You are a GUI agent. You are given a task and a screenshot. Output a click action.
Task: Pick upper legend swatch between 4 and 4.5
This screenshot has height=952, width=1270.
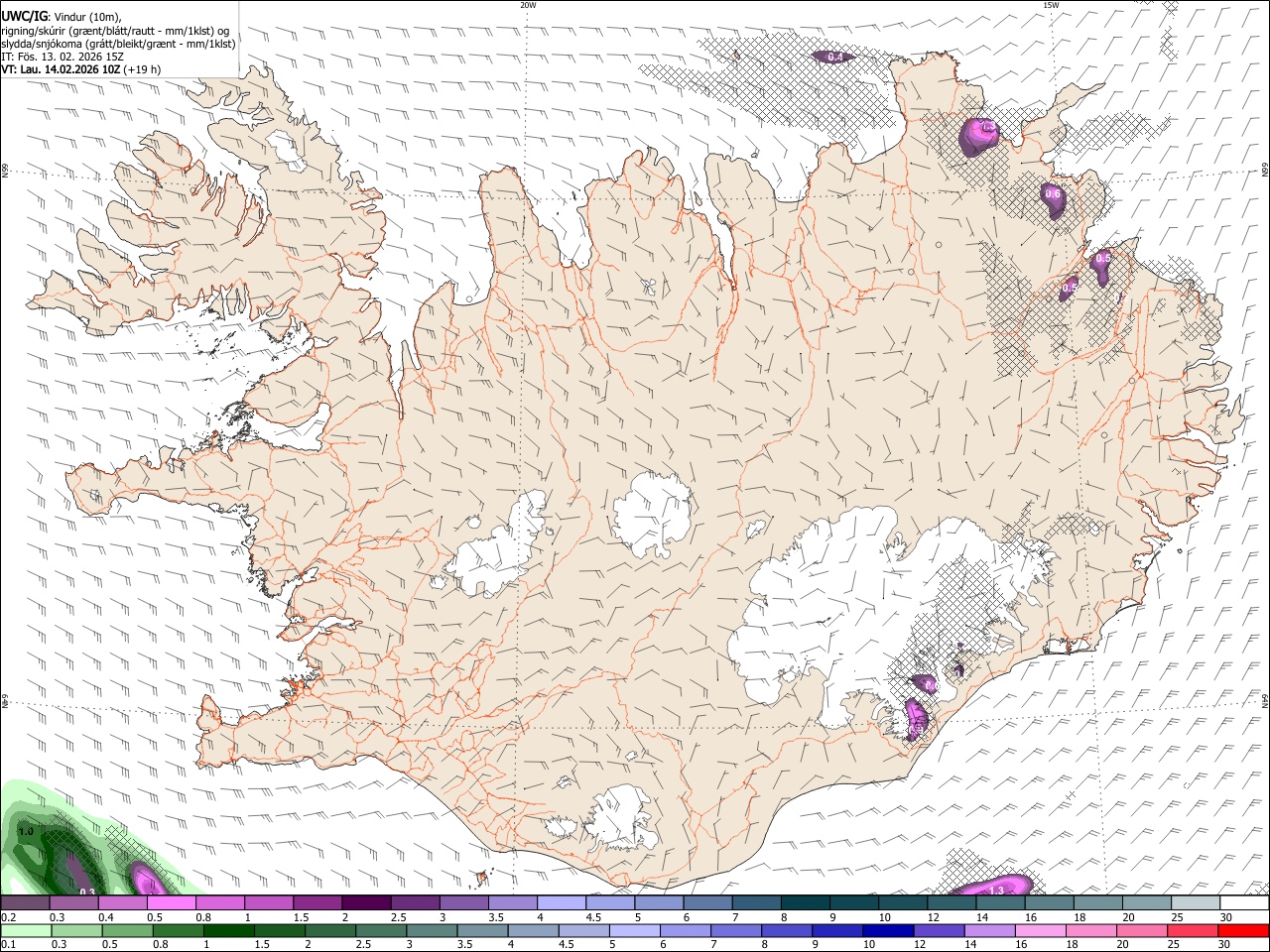[561, 903]
